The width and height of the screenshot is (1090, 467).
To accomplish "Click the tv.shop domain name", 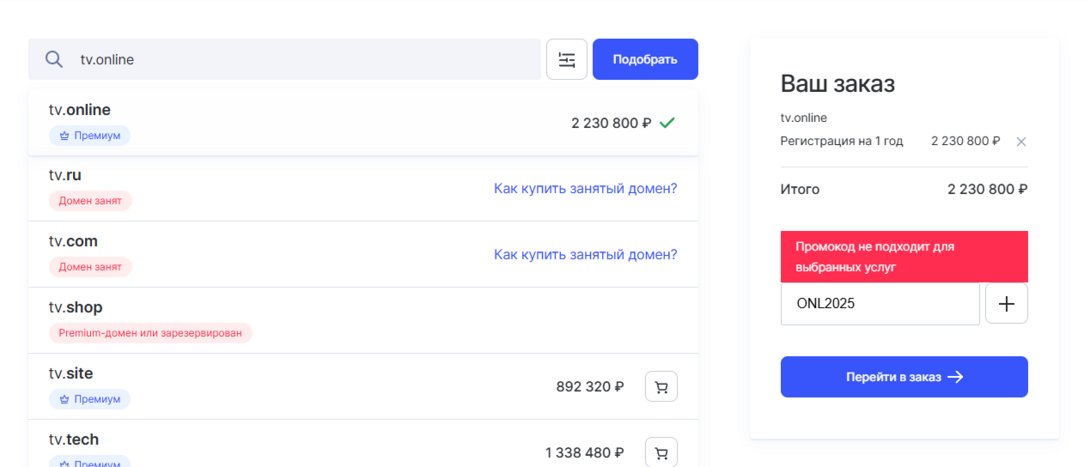I will click(76, 307).
